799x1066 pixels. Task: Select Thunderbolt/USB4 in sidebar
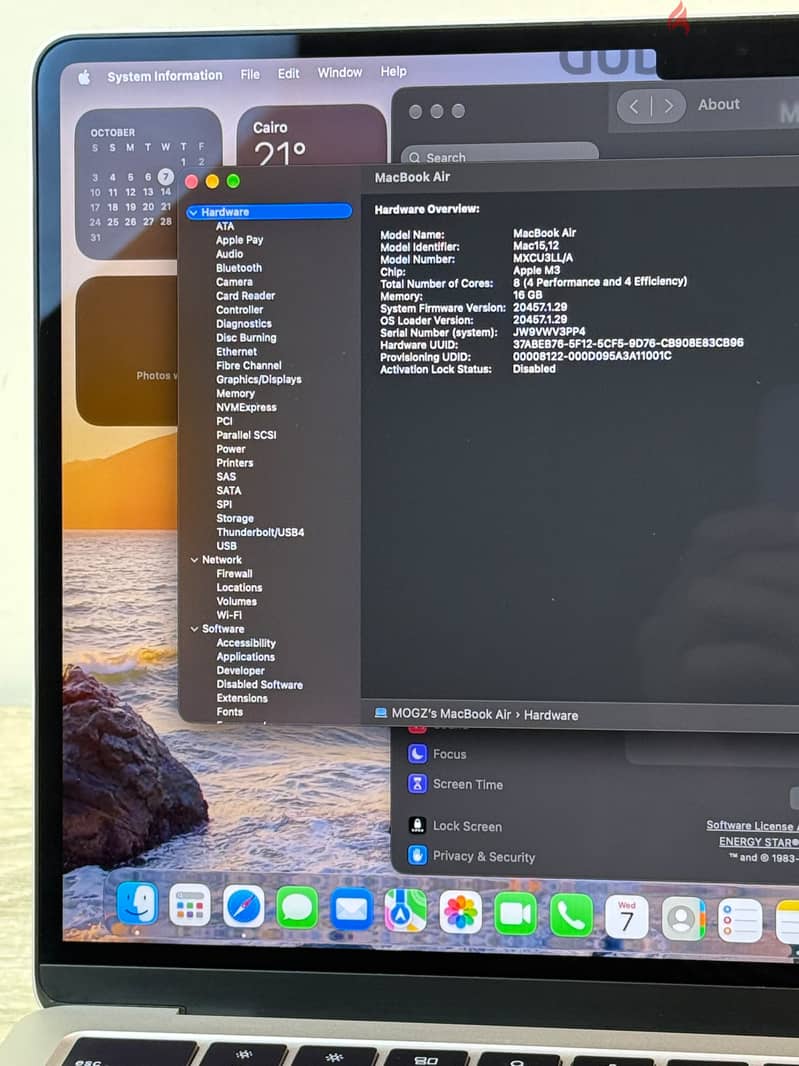pyautogui.click(x=260, y=532)
